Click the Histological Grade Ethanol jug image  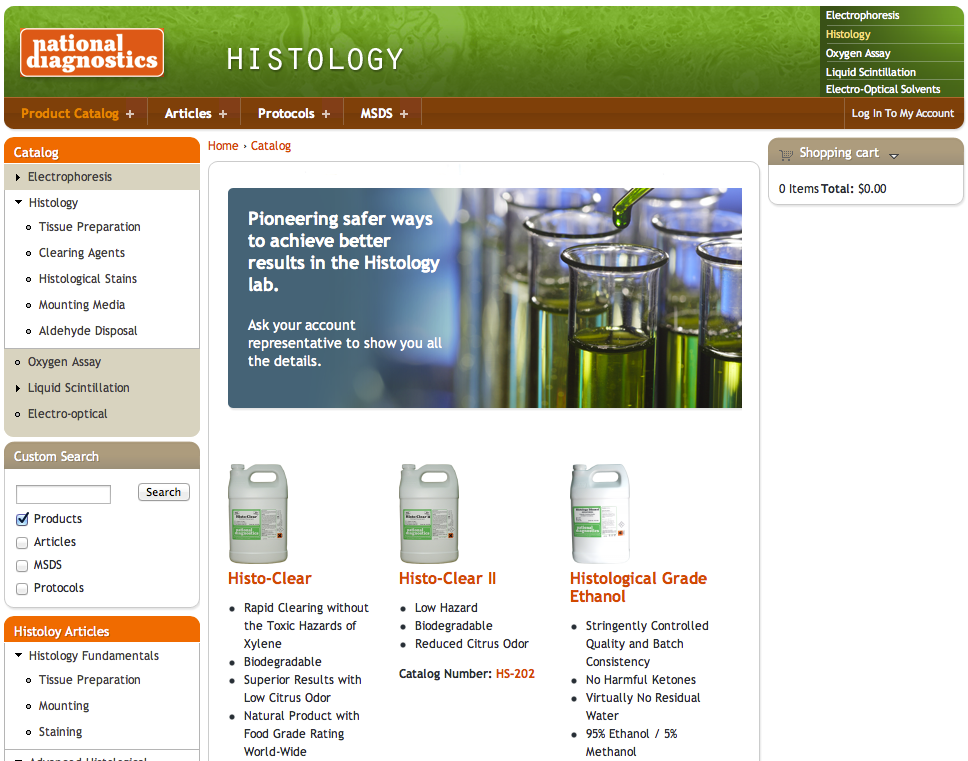600,514
